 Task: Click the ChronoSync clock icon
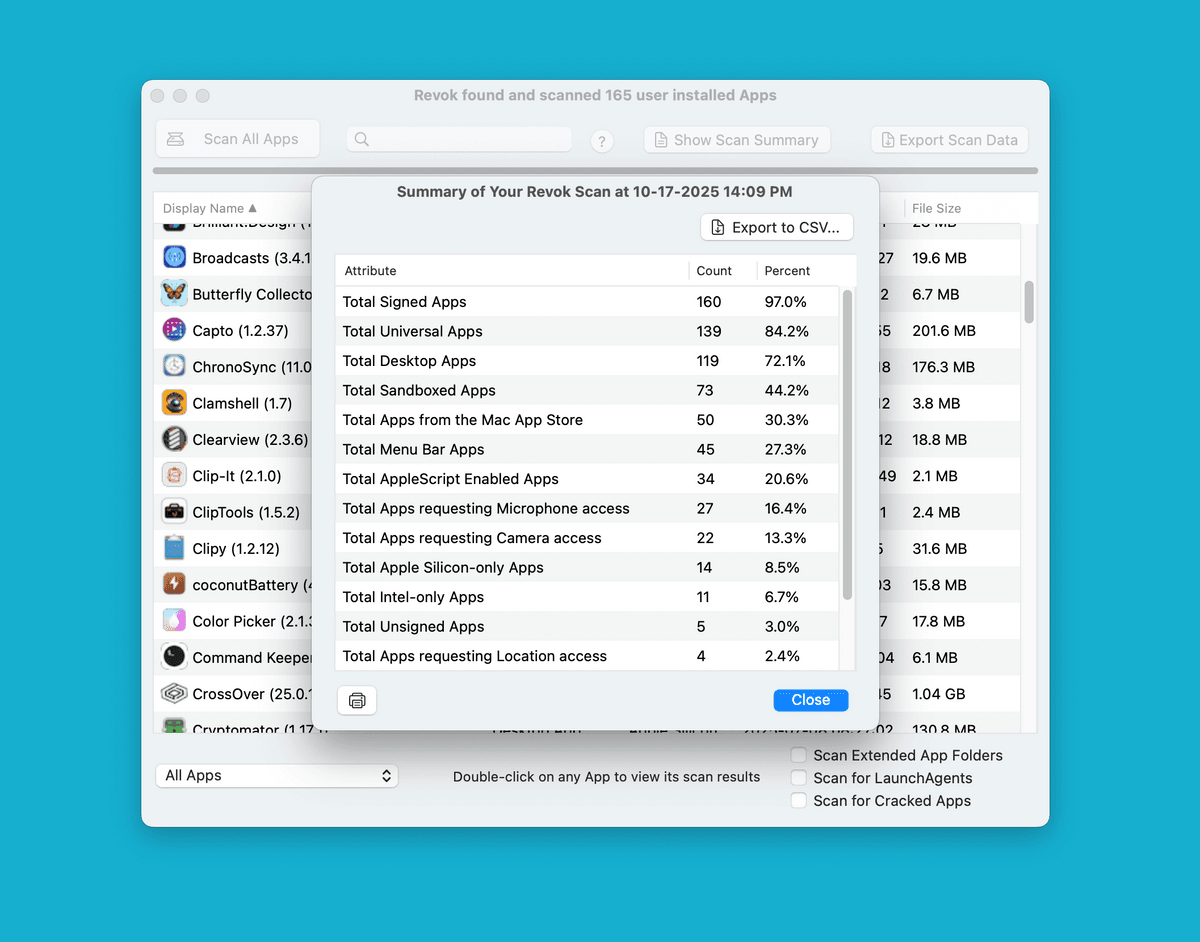(174, 367)
